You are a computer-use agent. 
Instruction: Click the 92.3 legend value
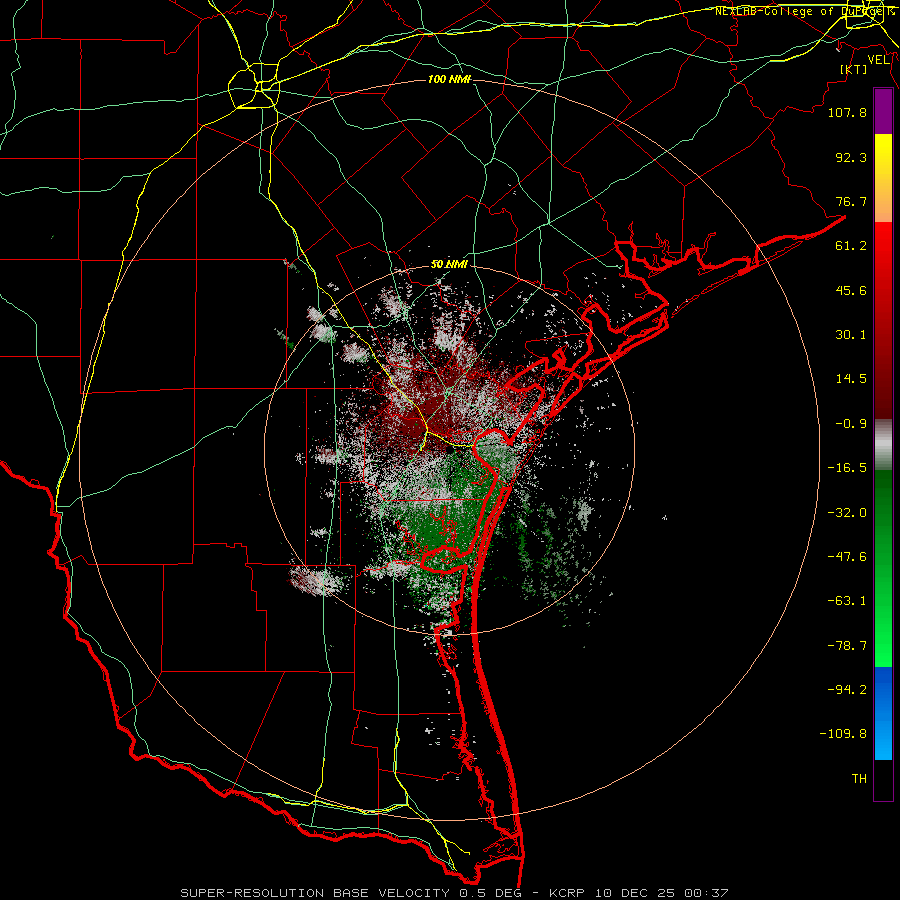point(851,157)
